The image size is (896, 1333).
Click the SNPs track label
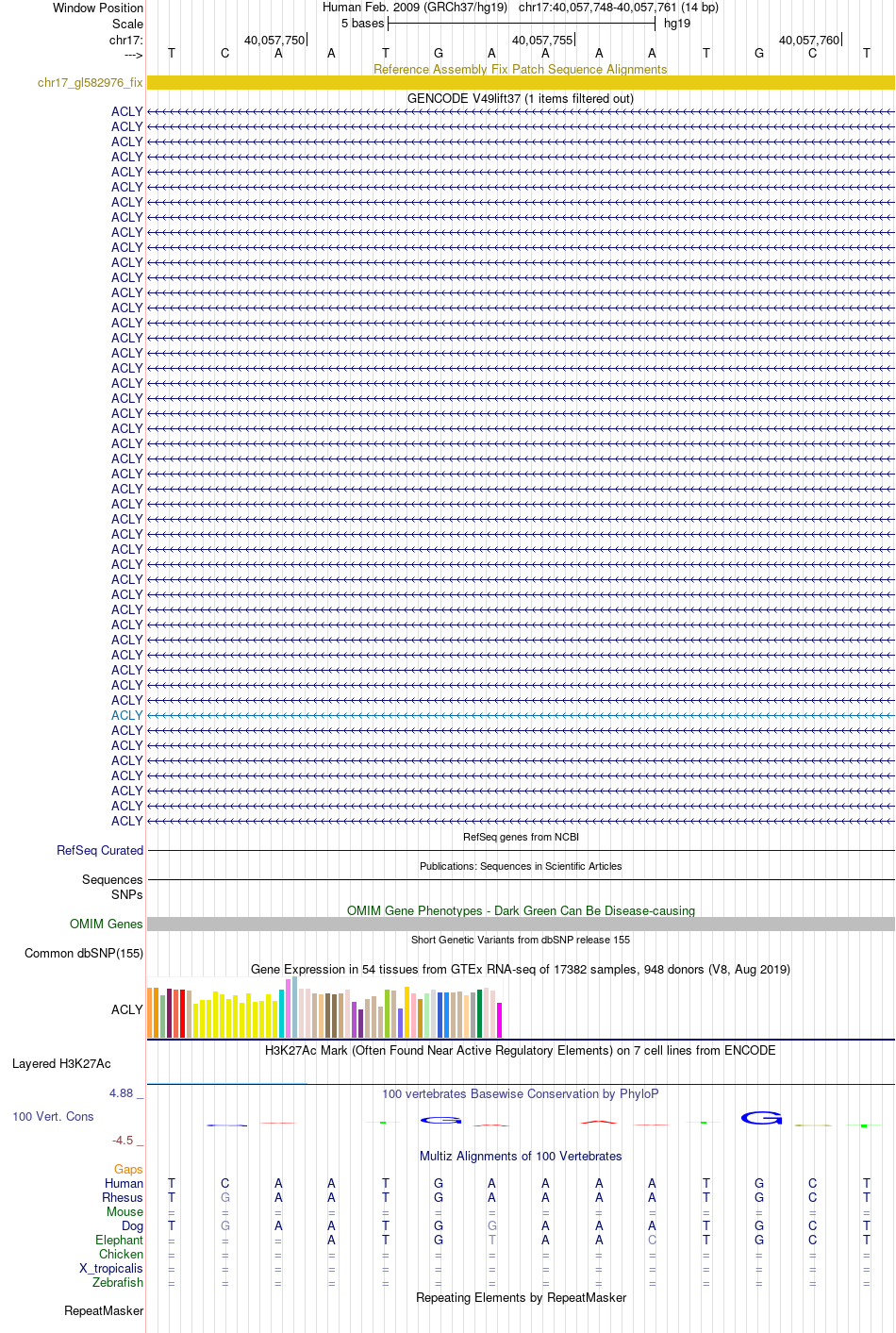[x=127, y=894]
